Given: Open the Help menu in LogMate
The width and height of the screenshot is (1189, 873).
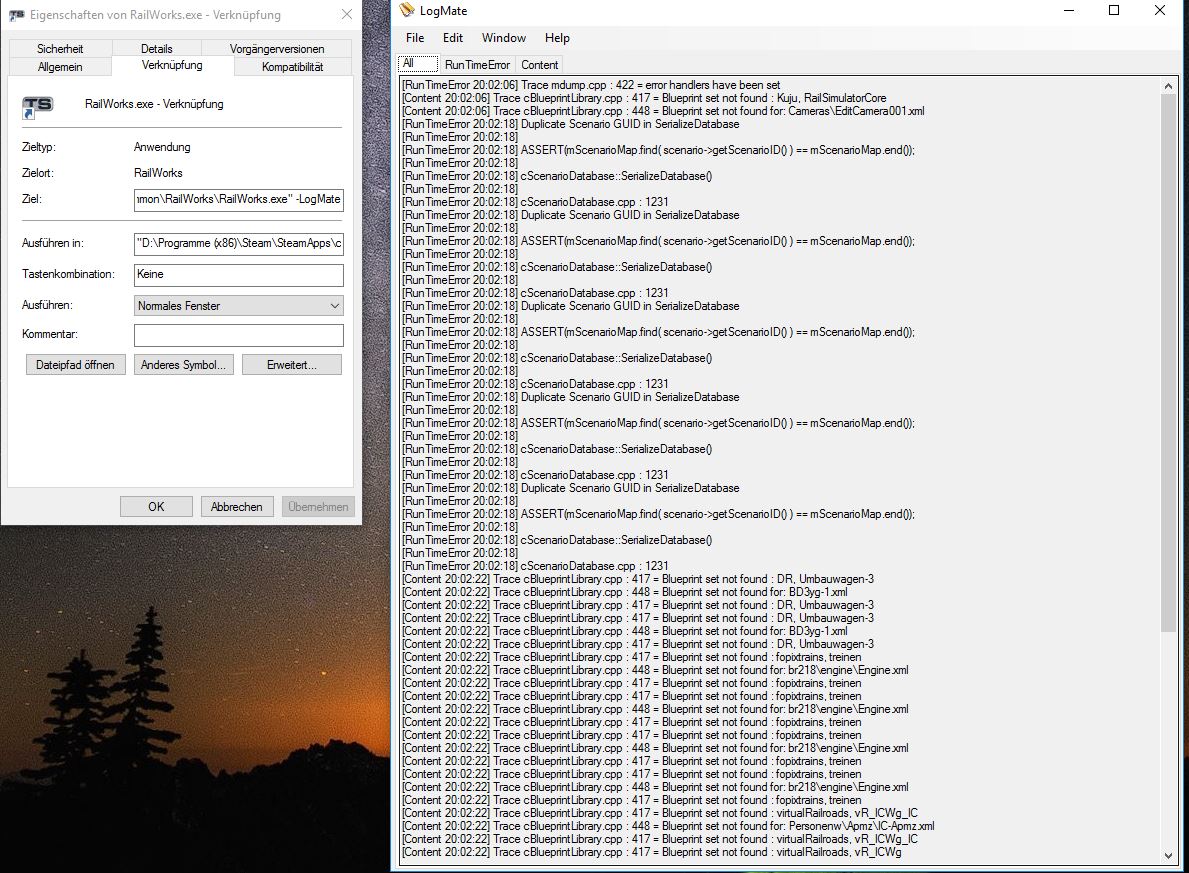Looking at the screenshot, I should [x=557, y=38].
